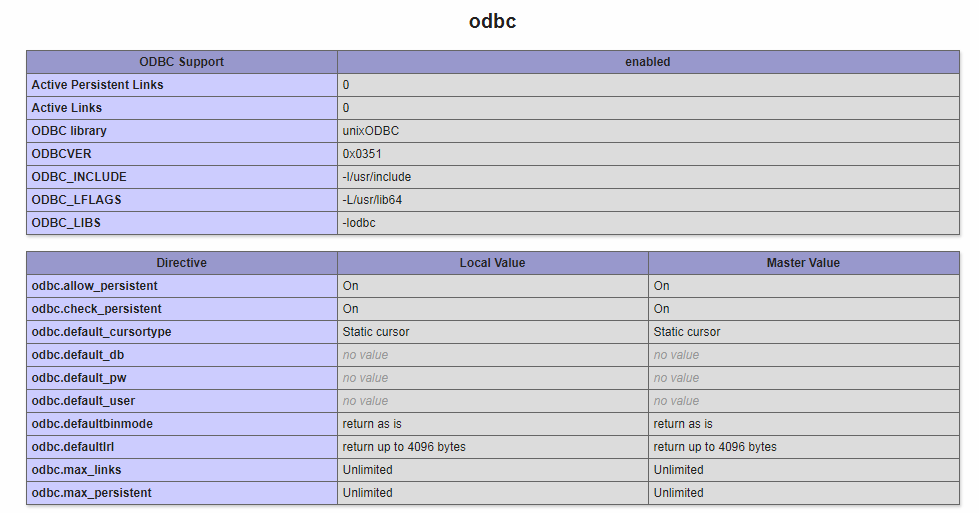This screenshot has height=513, width=979.
Task: Click odbc.defaultlrl master value 4096 bytes
Action: pos(715,447)
